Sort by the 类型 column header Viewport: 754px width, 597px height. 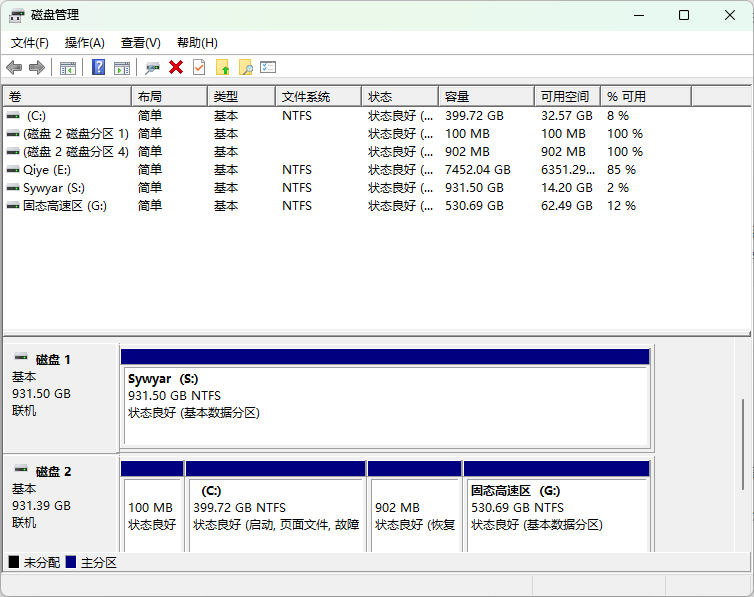241,97
